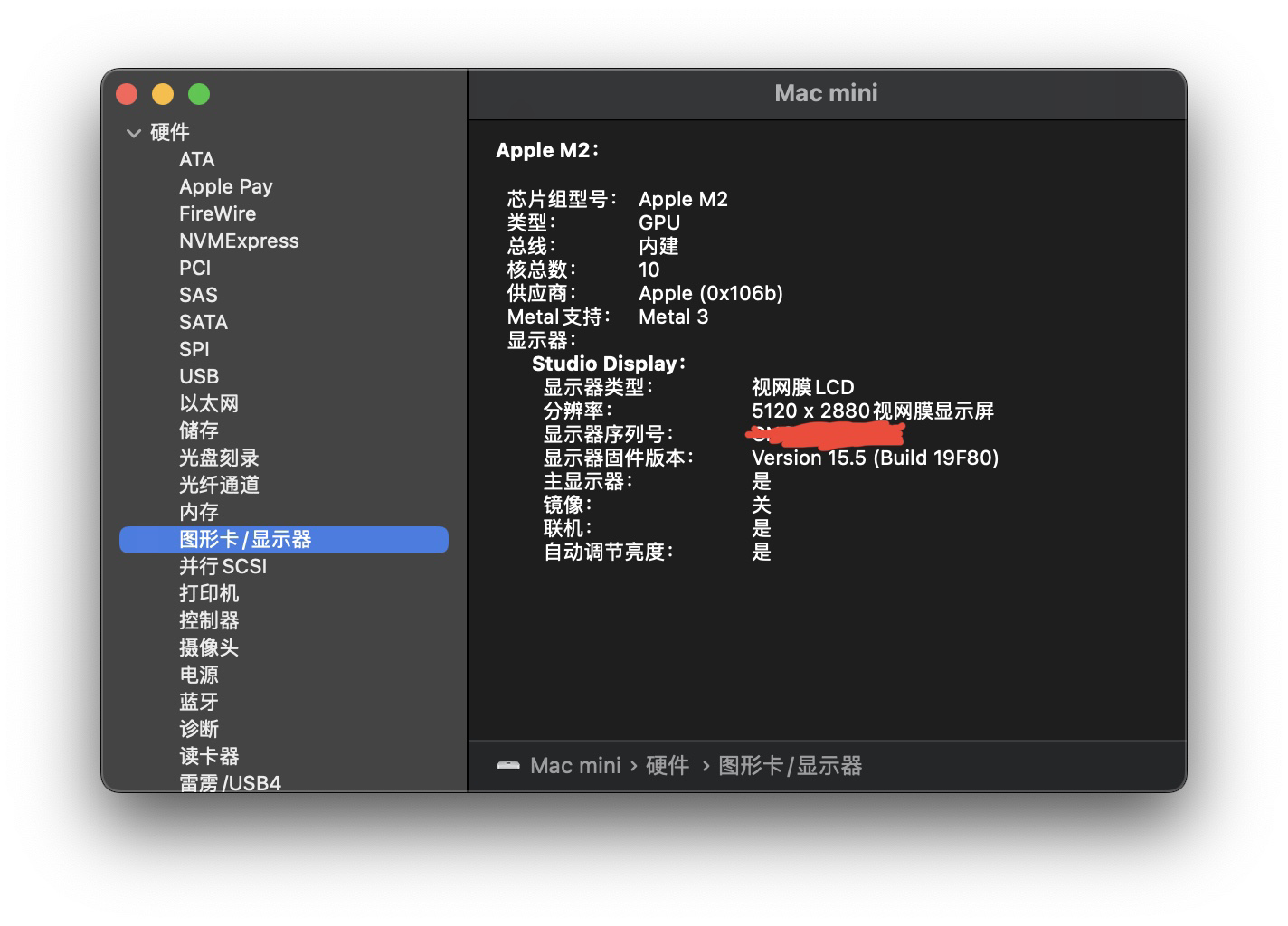Select 诊断 in the sidebar

click(x=199, y=729)
